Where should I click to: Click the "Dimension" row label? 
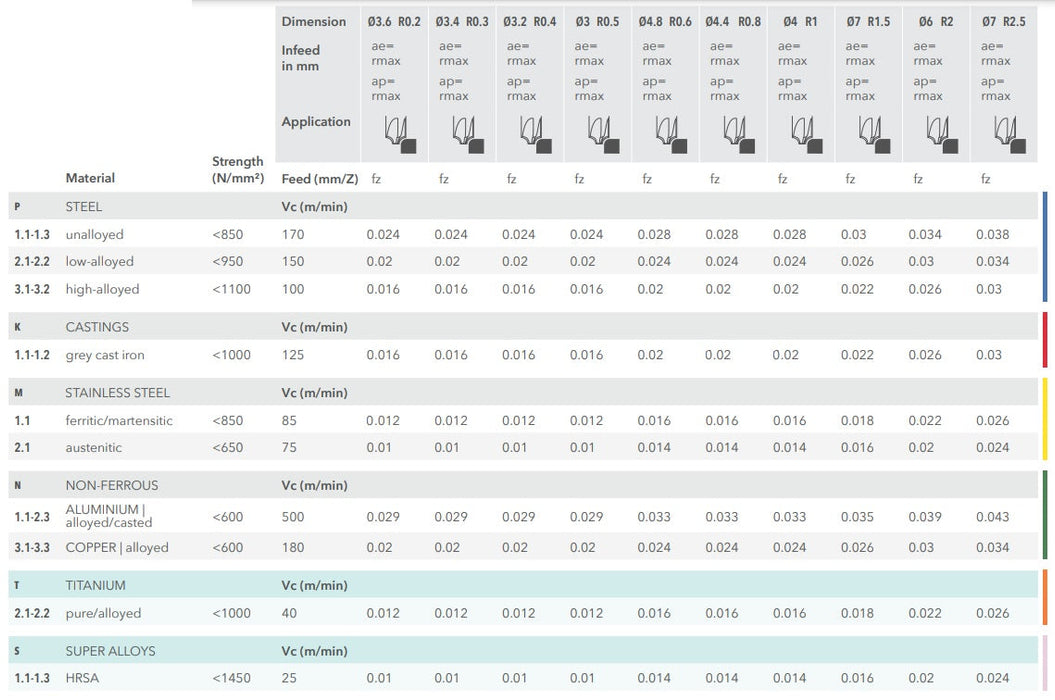pos(314,22)
